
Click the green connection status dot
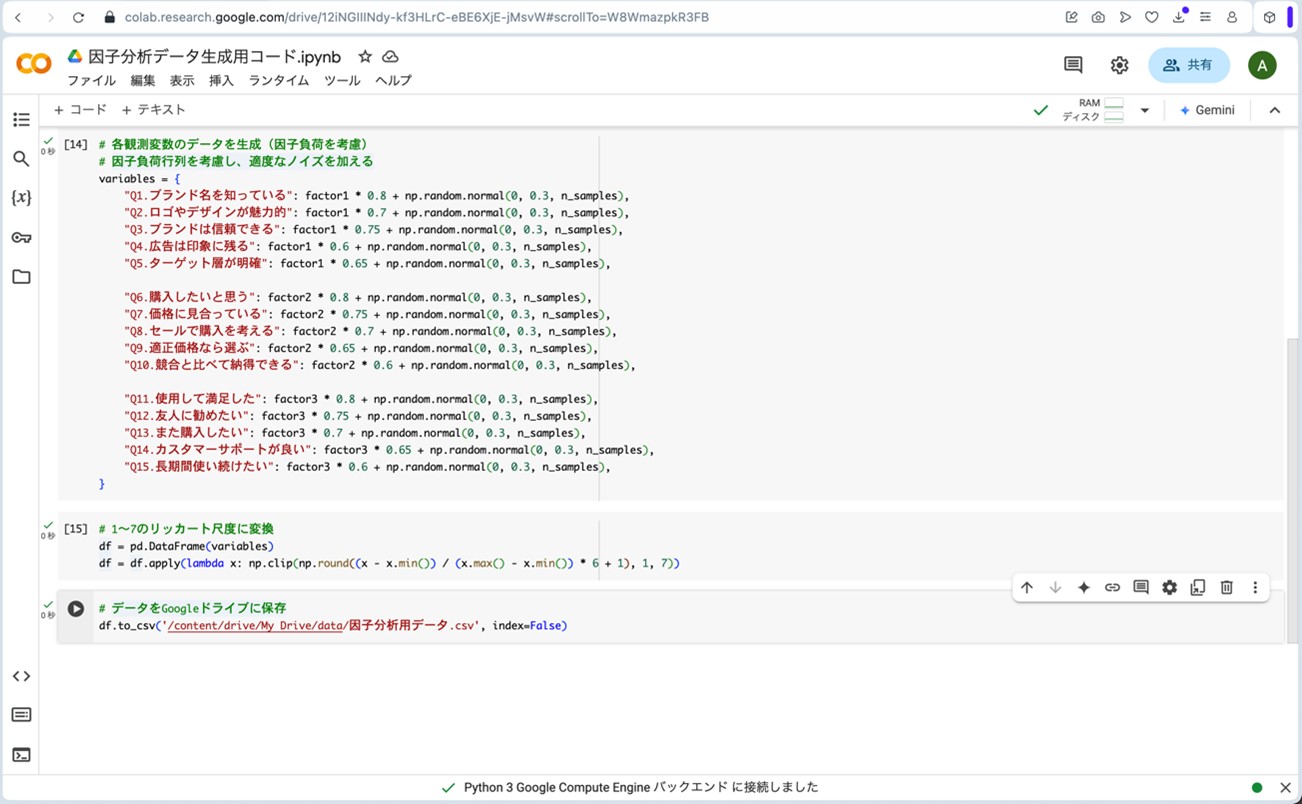click(x=1257, y=788)
